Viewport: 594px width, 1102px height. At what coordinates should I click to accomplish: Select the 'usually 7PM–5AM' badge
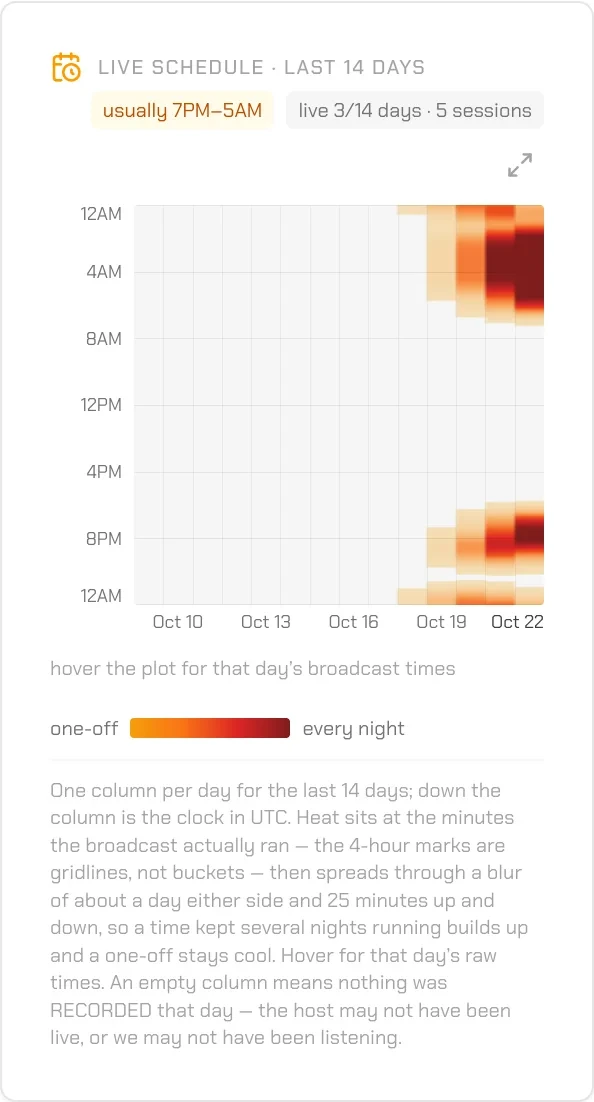click(182, 110)
